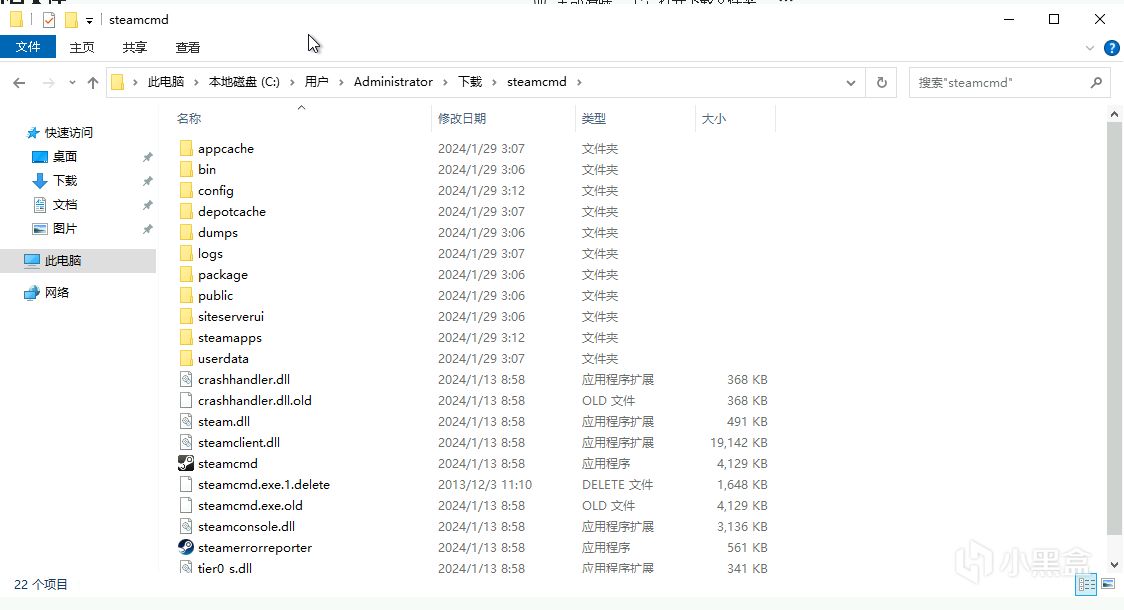This screenshot has height=610, width=1124.
Task: Open the Customize Quick Access Toolbar dropdown
Action: 89,21
